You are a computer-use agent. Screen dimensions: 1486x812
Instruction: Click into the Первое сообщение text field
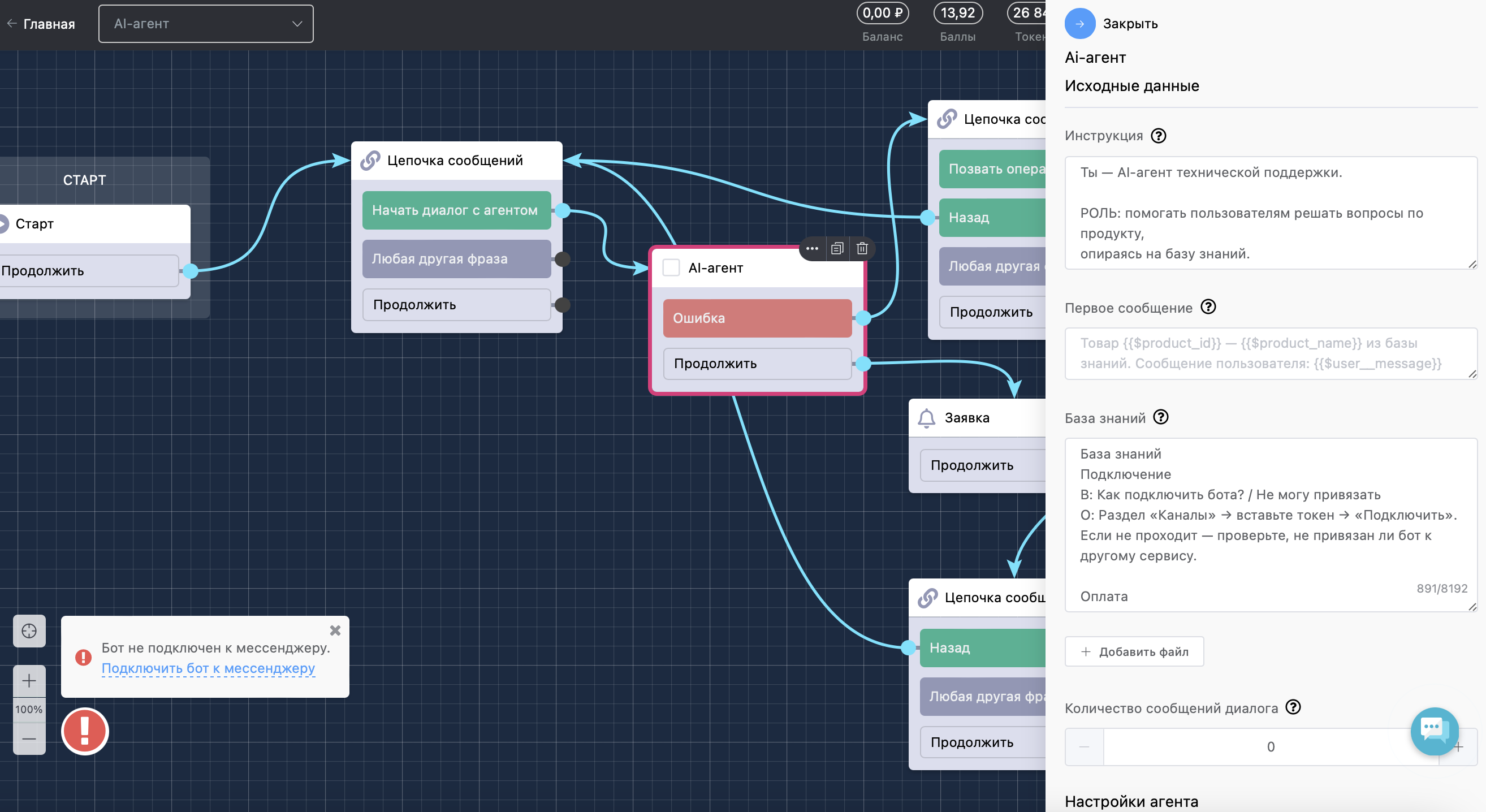[1271, 353]
